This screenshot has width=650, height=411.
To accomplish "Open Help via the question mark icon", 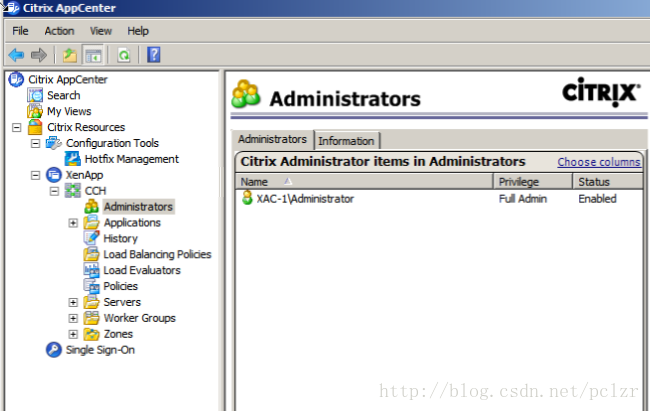I will (x=153, y=55).
